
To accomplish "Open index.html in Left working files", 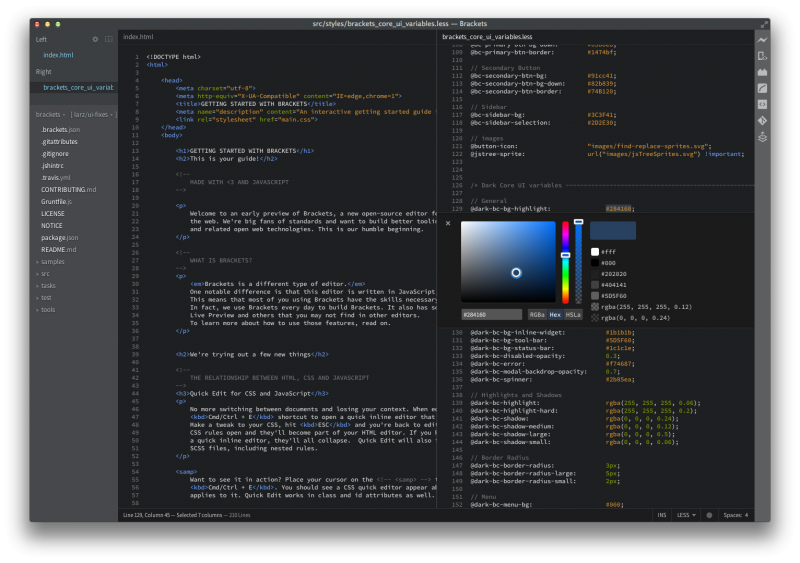I will click(x=58, y=55).
